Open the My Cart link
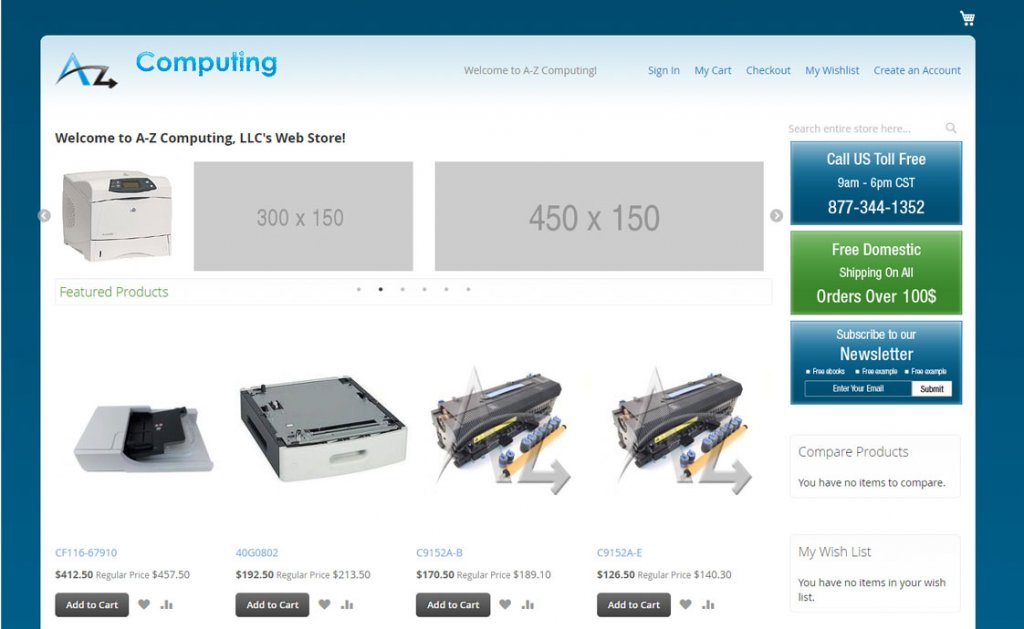The image size is (1024, 629). [x=712, y=71]
